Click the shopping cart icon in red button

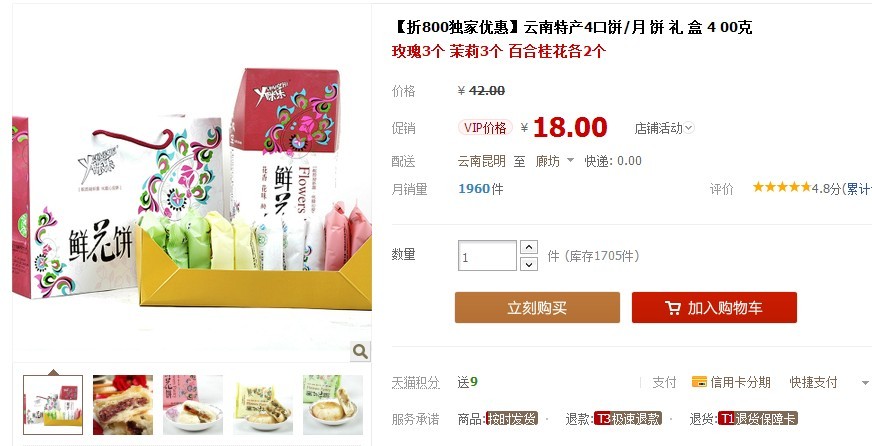[673, 308]
